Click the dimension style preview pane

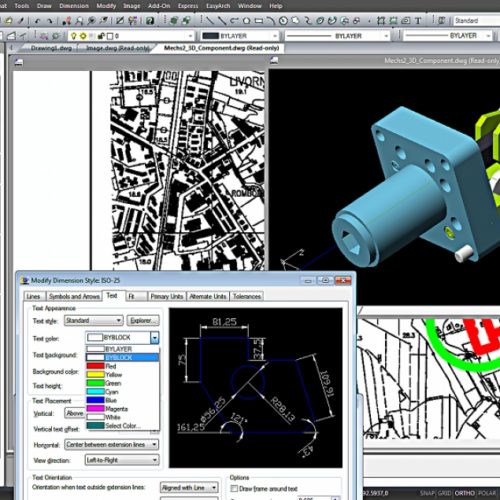(256, 388)
